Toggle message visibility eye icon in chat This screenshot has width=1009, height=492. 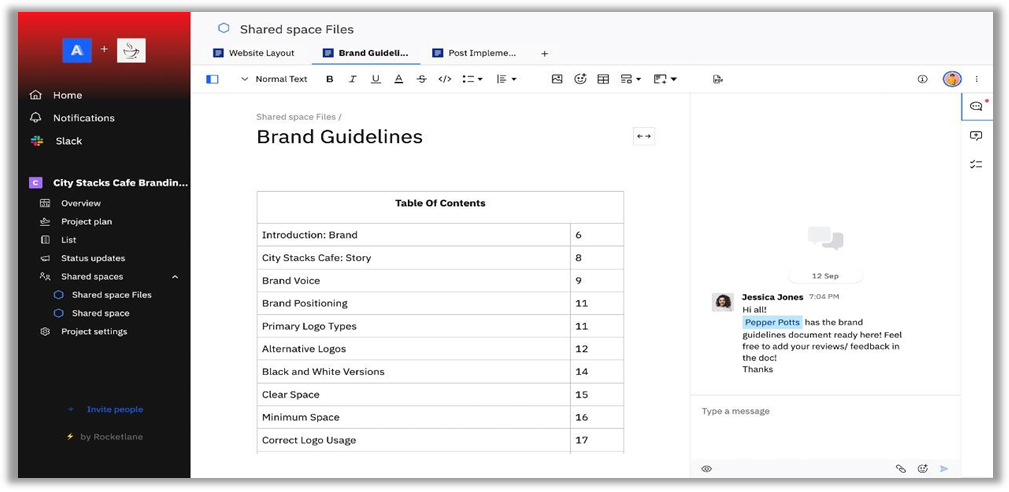click(x=706, y=468)
